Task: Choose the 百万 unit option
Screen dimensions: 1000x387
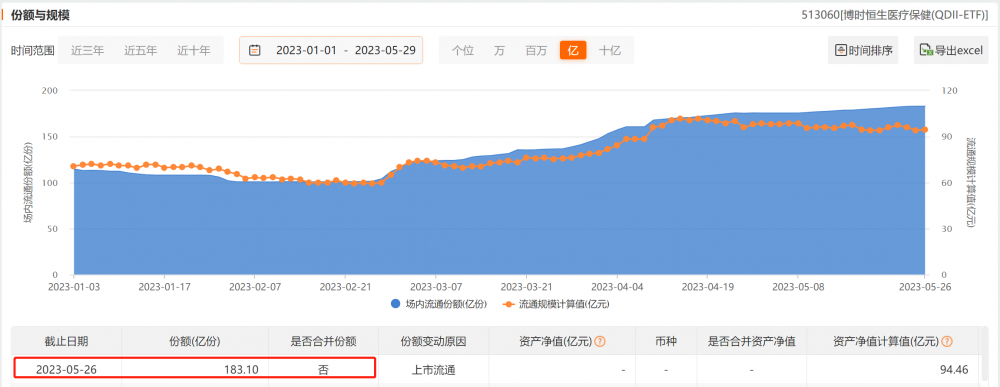Action: coord(536,50)
